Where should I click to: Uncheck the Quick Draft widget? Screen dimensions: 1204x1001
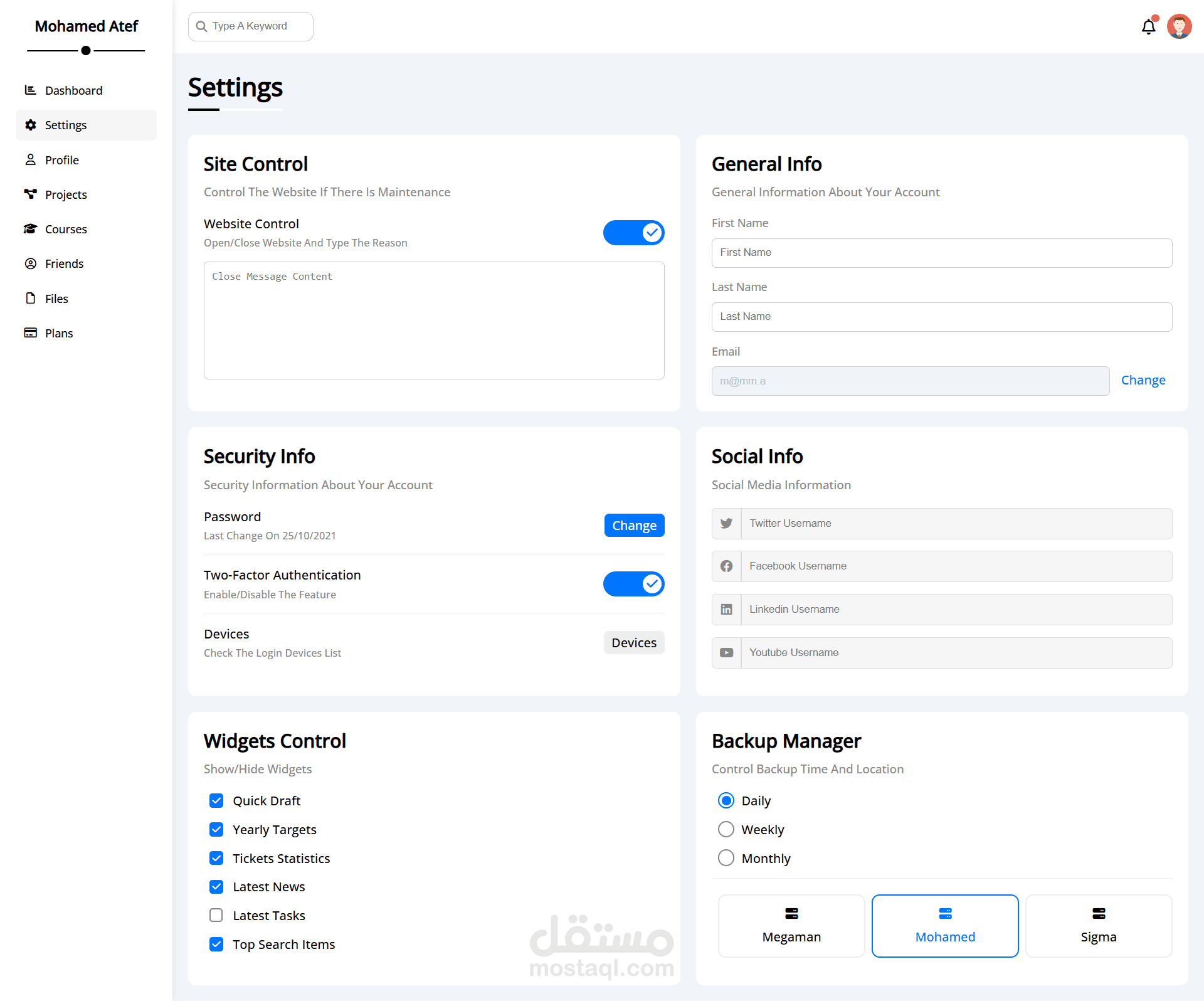click(x=216, y=801)
